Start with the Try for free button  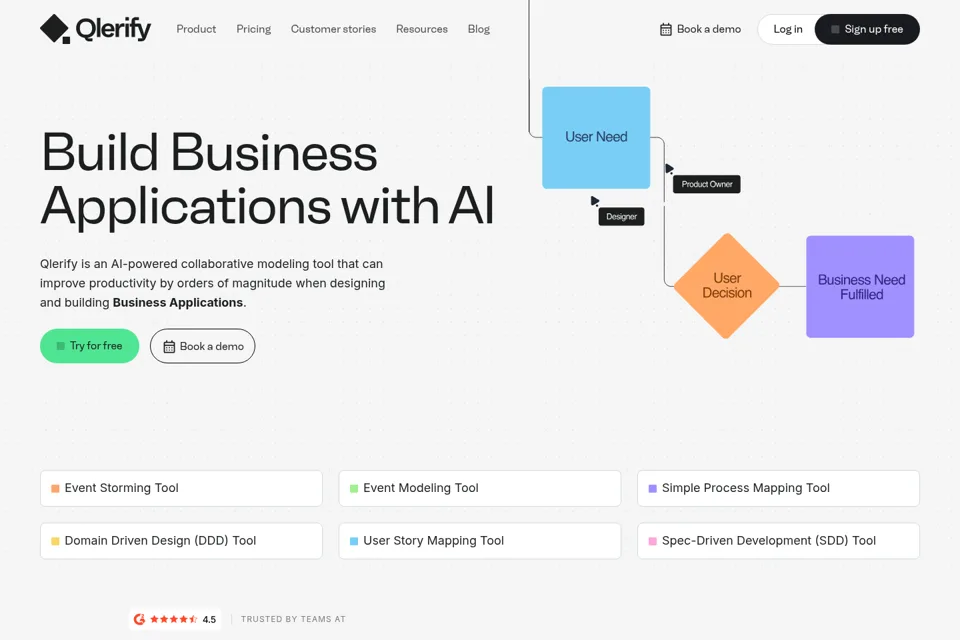pos(89,346)
